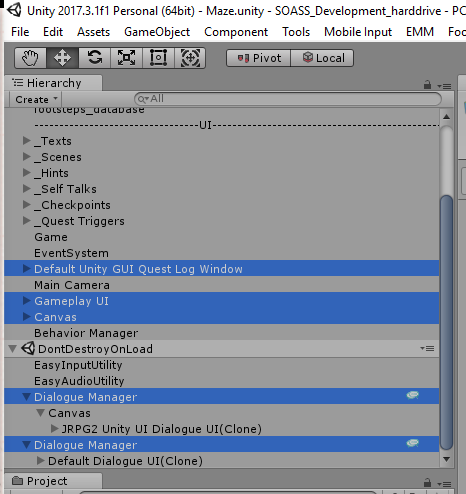
Task: Click the Unity logo in title bar
Action: 15,10
